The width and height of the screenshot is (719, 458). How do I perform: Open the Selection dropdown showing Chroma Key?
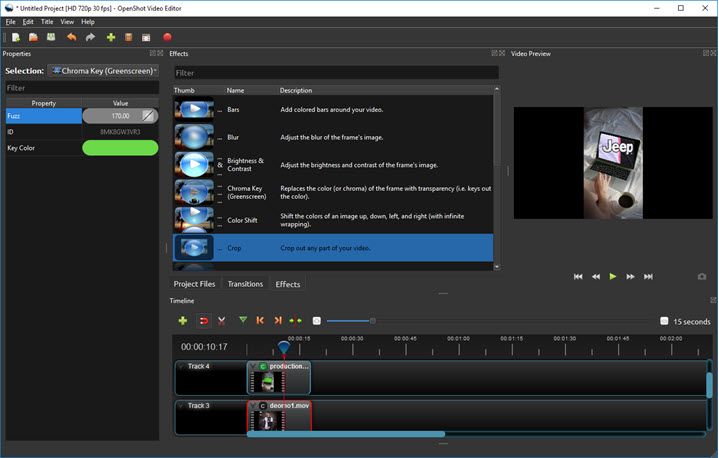(x=105, y=71)
